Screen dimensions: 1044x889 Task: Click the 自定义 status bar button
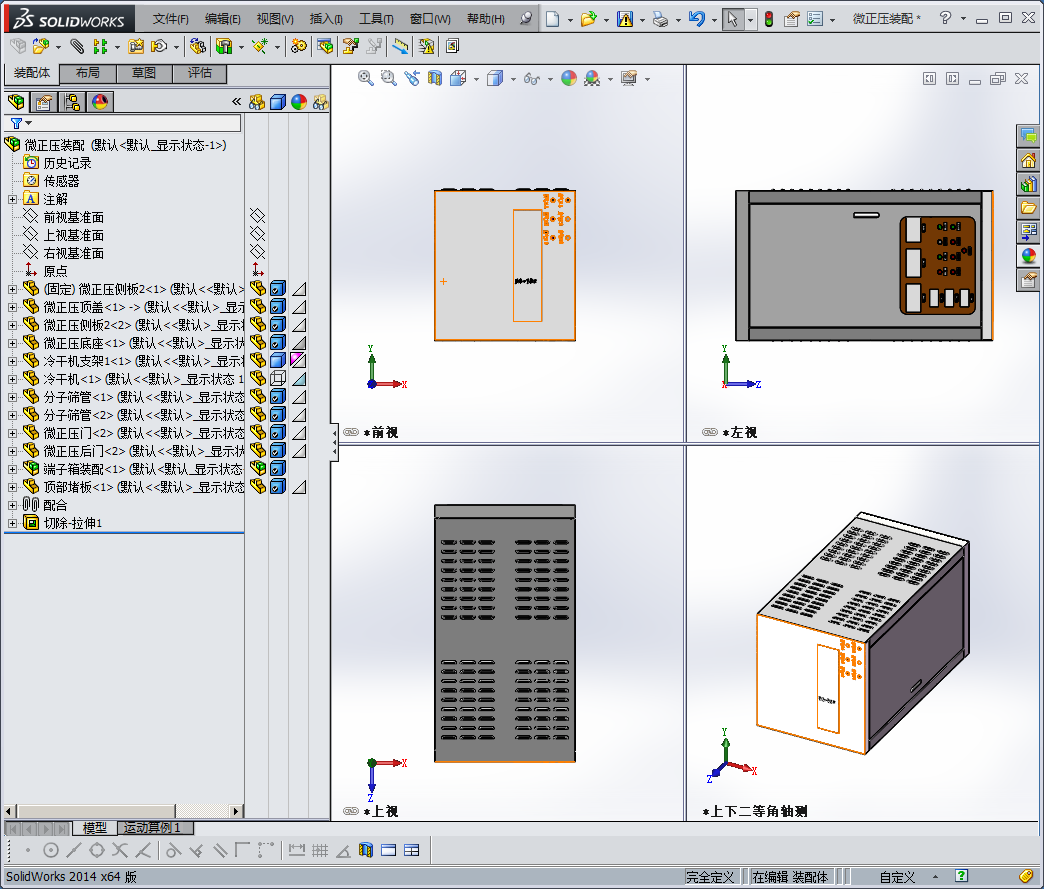pos(897,877)
